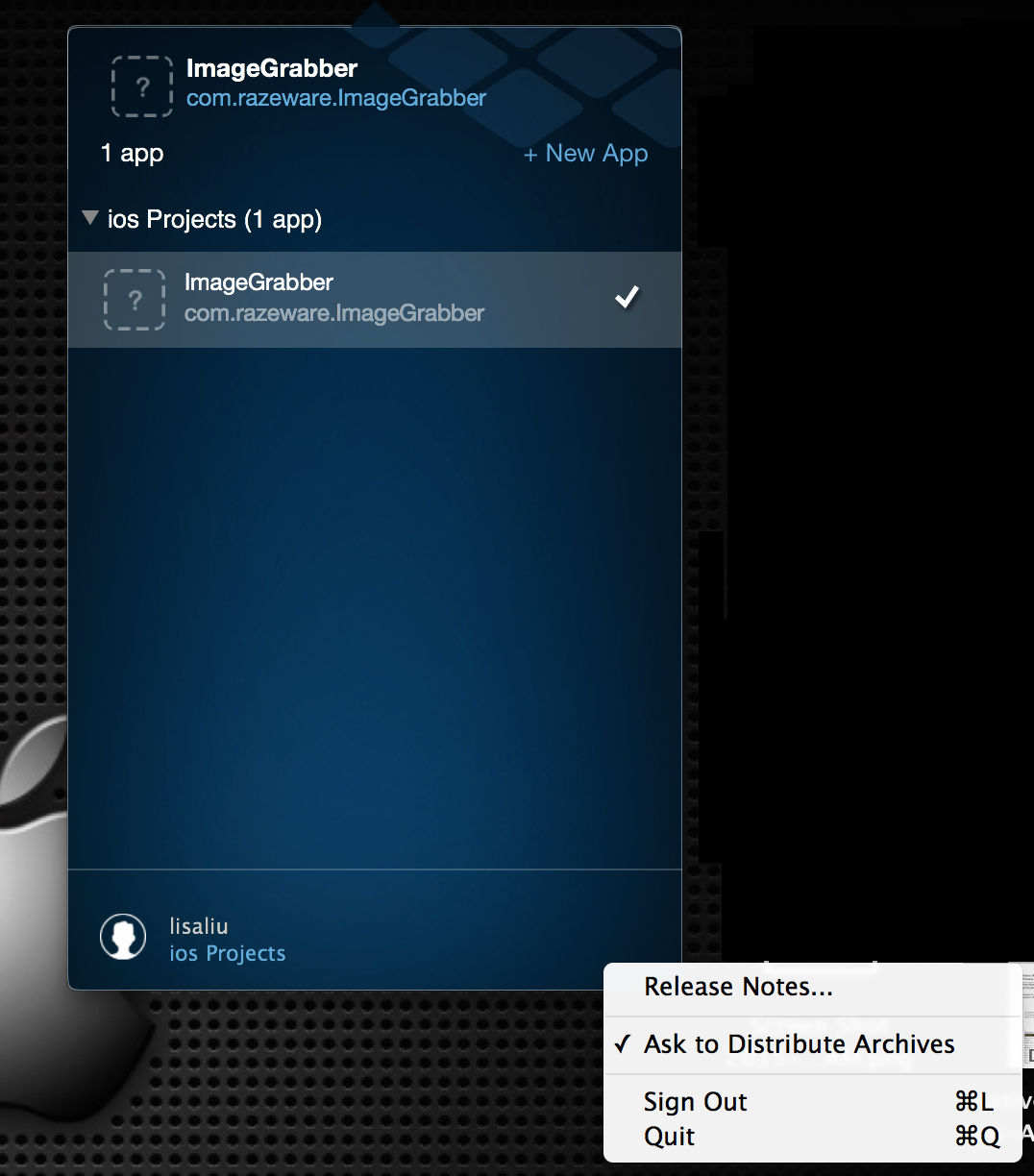
Task: Click the ImageGrabber title in header
Action: (272, 68)
